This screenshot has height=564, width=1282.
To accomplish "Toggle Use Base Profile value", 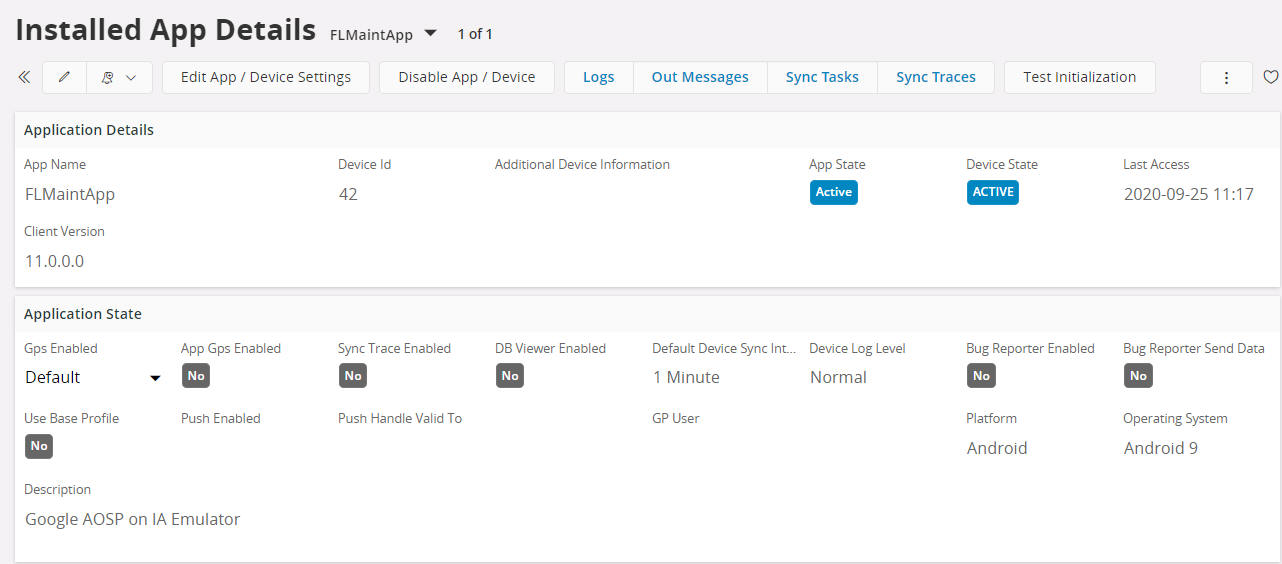I will coord(38,446).
